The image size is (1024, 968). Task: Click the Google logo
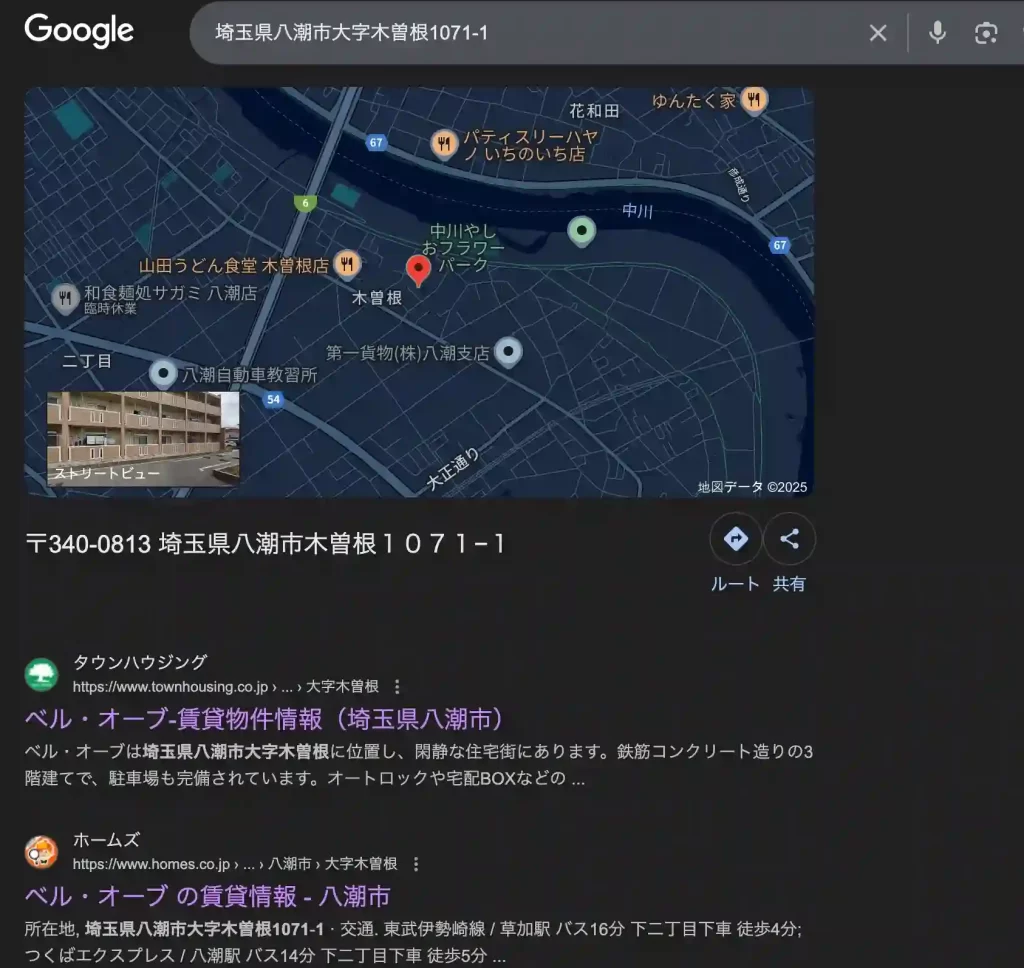coord(78,31)
